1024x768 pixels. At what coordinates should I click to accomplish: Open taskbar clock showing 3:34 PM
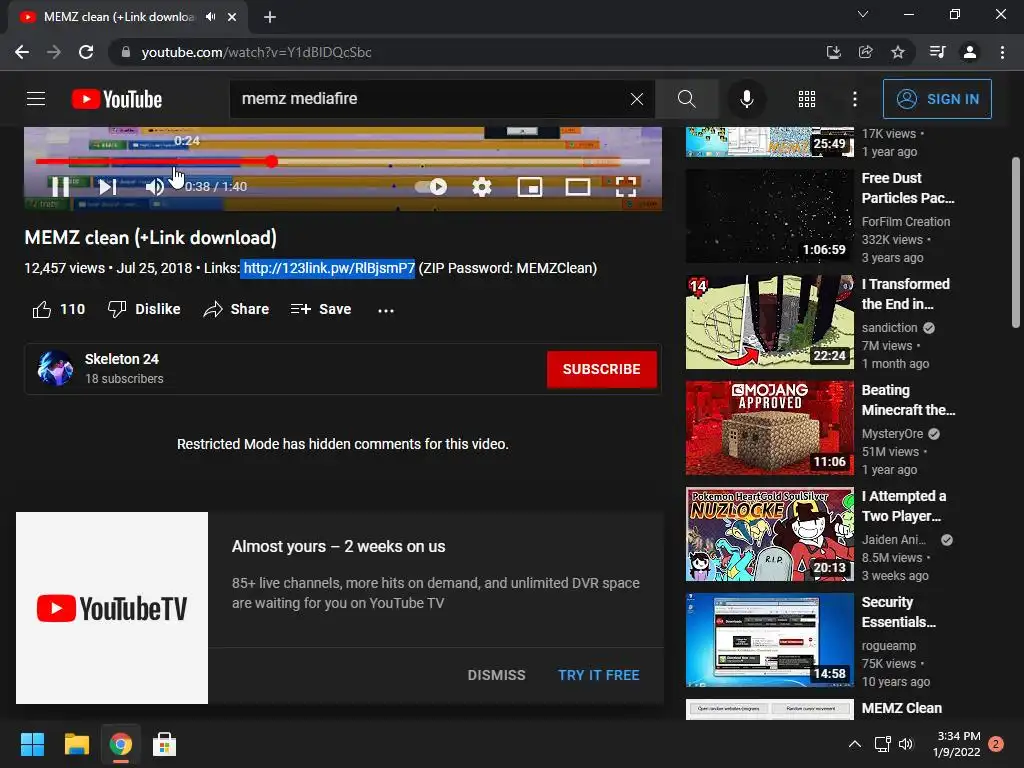pyautogui.click(x=959, y=744)
